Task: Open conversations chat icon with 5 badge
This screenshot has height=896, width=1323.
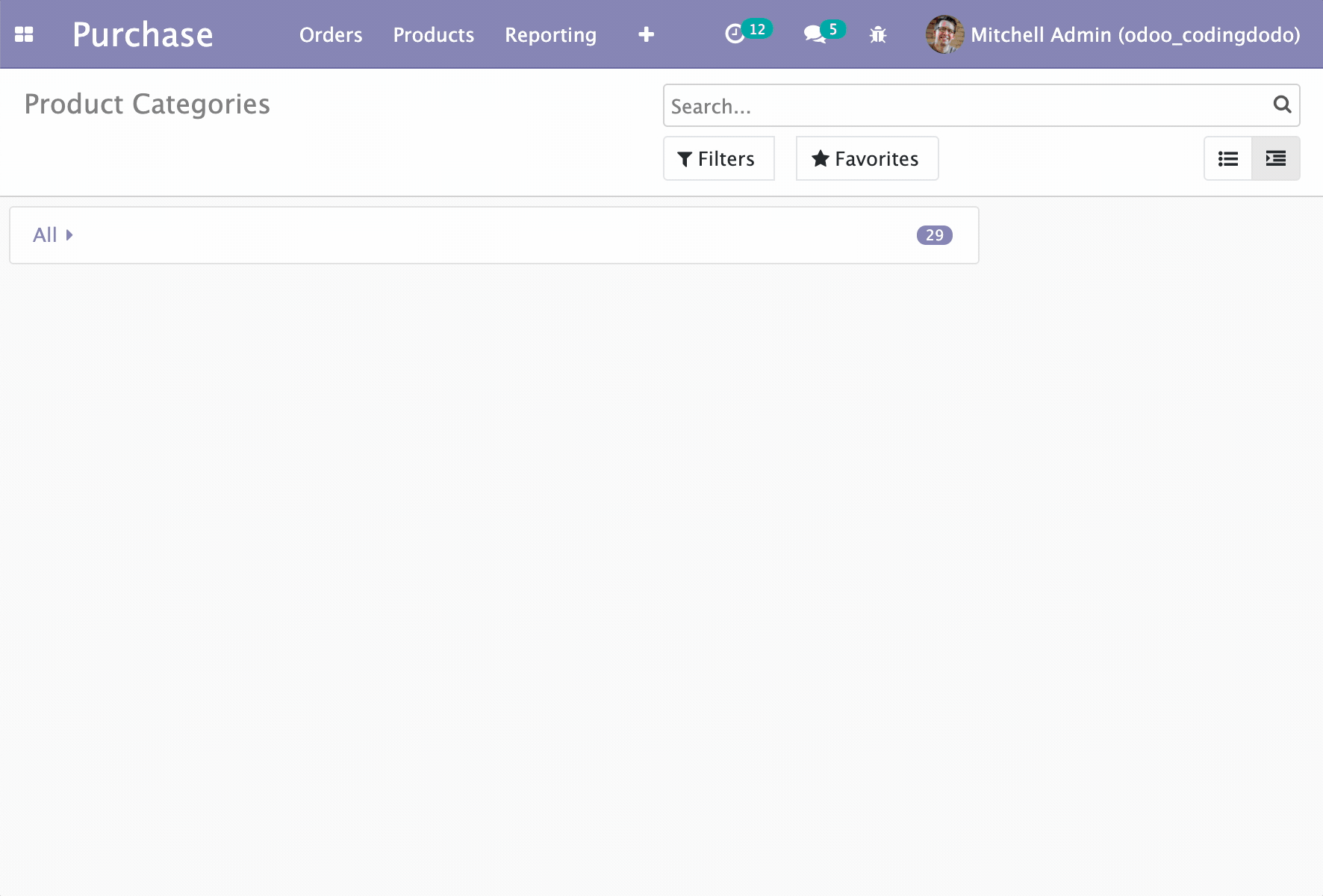Action: point(824,32)
